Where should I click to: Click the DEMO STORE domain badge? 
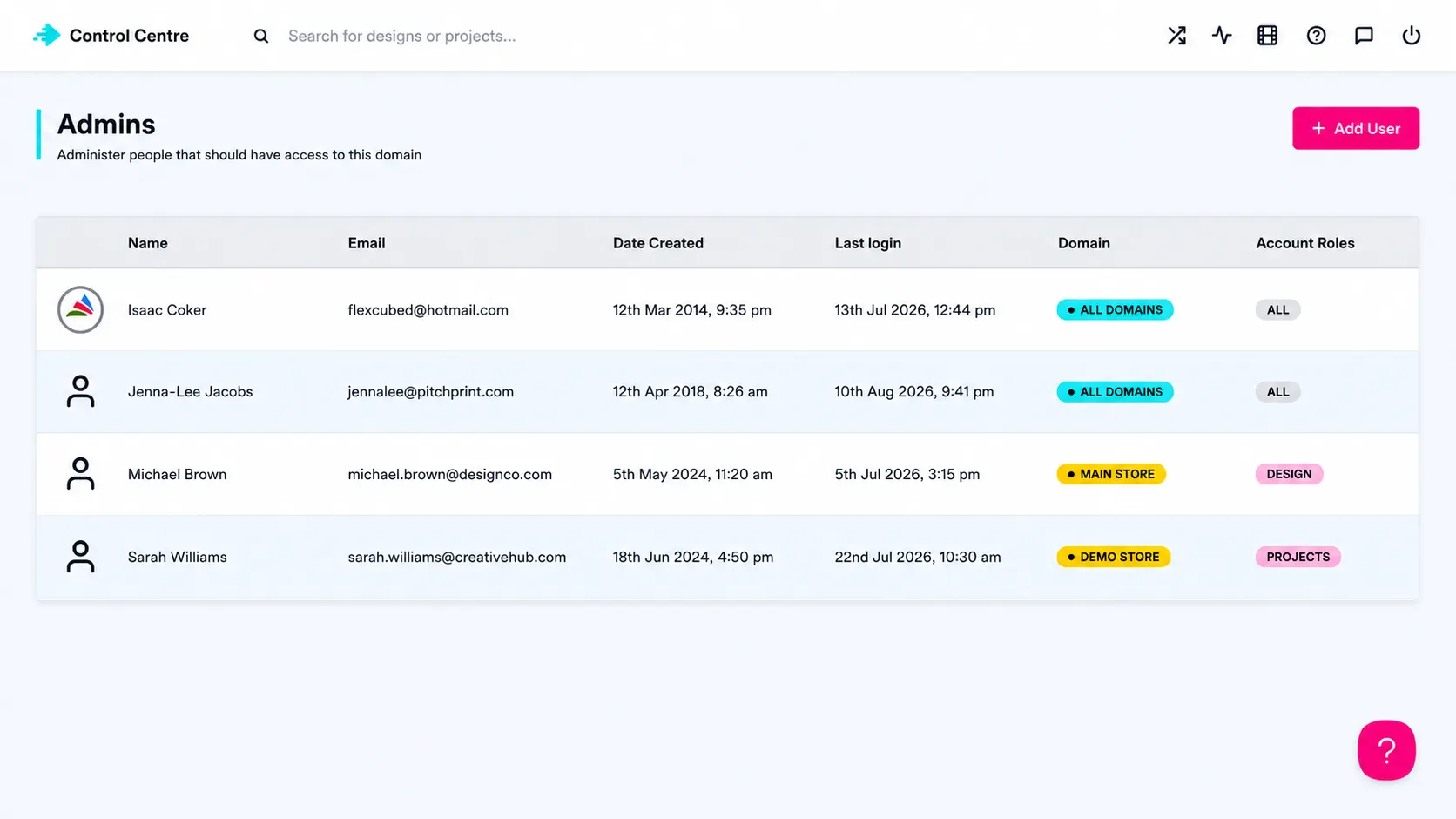tap(1114, 557)
